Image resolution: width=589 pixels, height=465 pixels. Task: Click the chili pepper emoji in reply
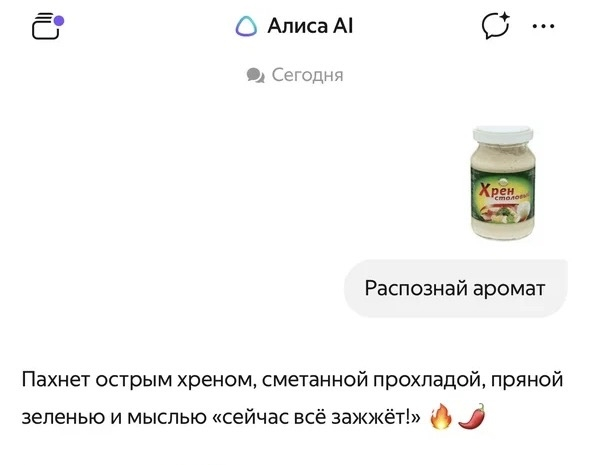point(472,416)
